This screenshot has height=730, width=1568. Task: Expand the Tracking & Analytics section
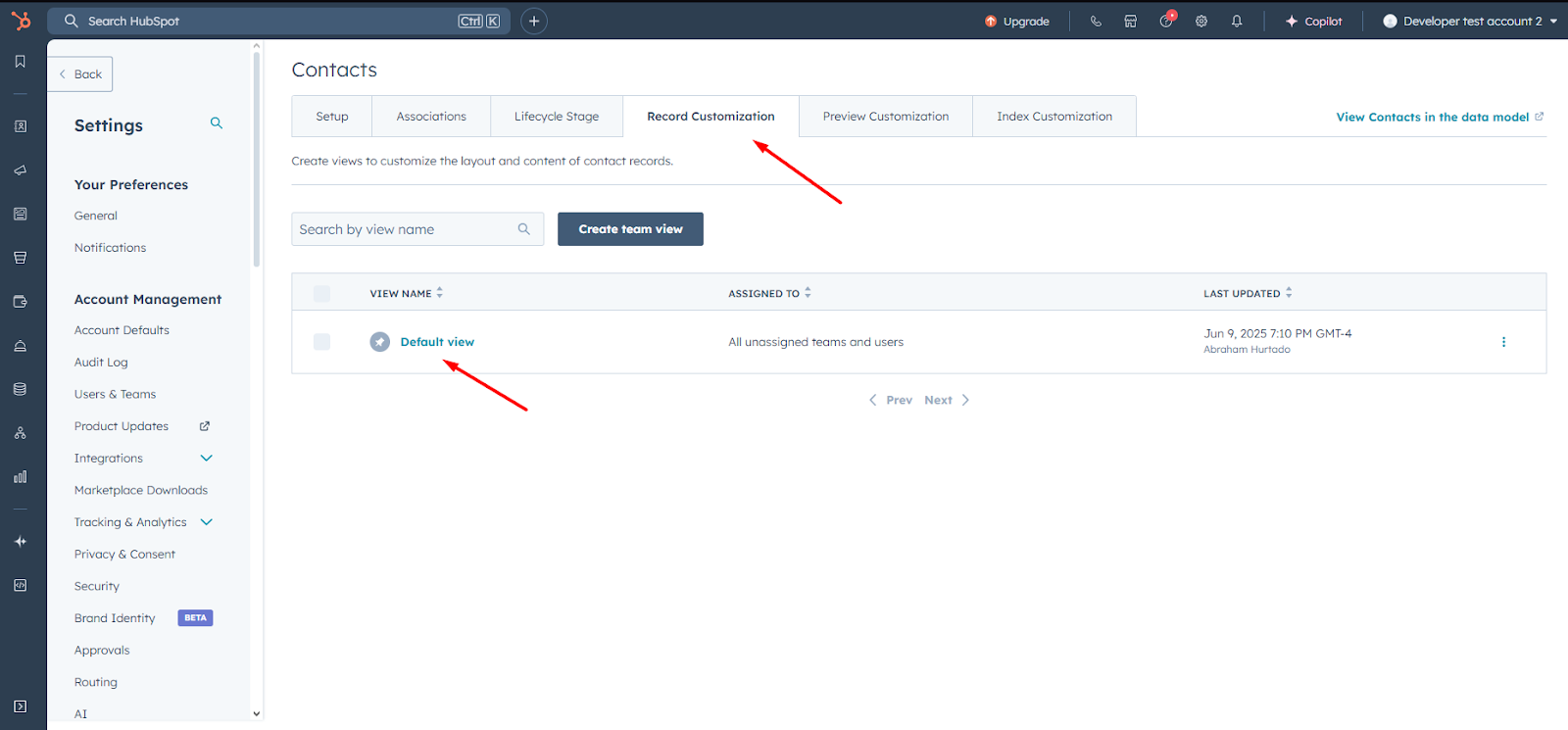(207, 522)
